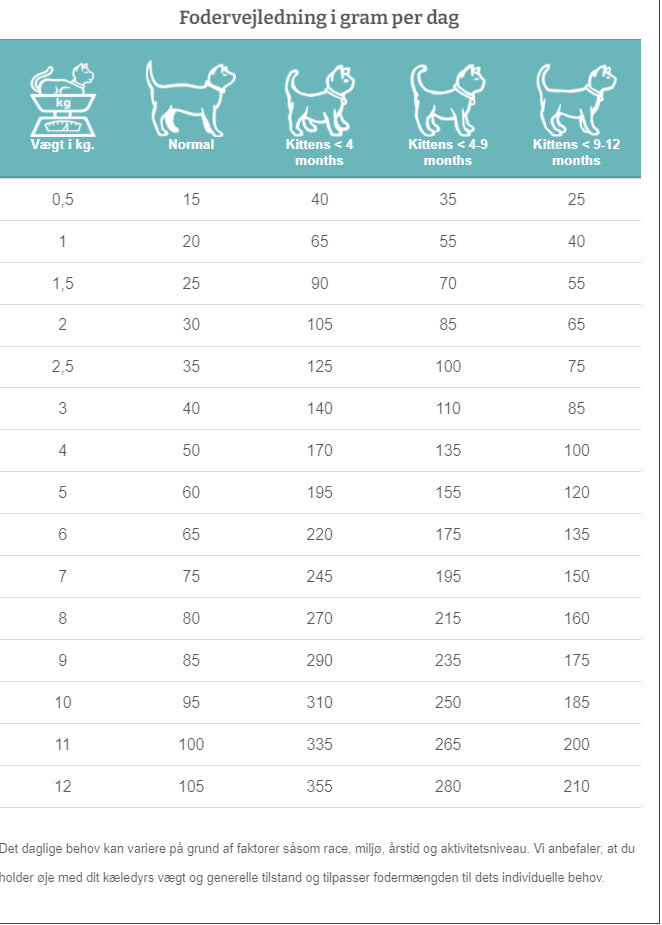Click the Normal value 105 cell
The height and width of the screenshot is (925, 662).
191,786
